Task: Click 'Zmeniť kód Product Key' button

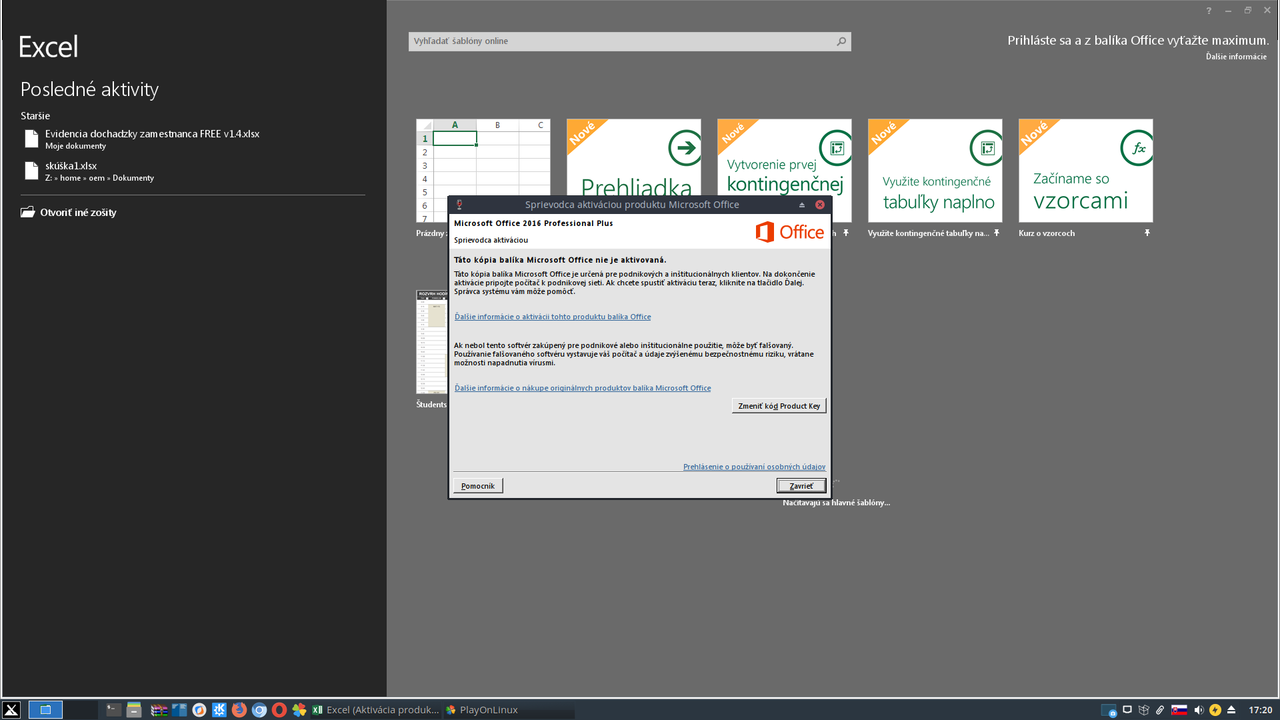Action: pos(779,406)
